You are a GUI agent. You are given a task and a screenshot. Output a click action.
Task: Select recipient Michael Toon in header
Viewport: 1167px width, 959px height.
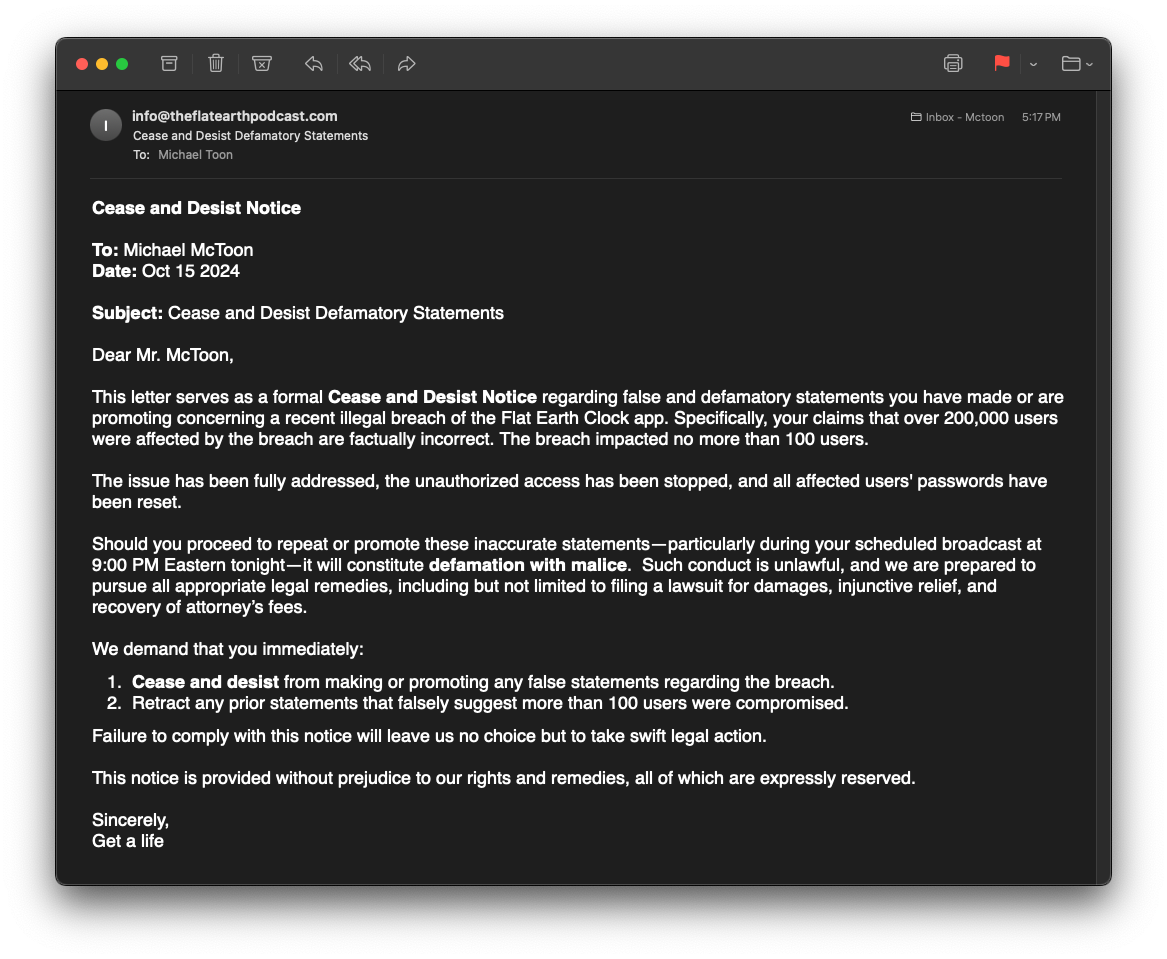coord(195,155)
